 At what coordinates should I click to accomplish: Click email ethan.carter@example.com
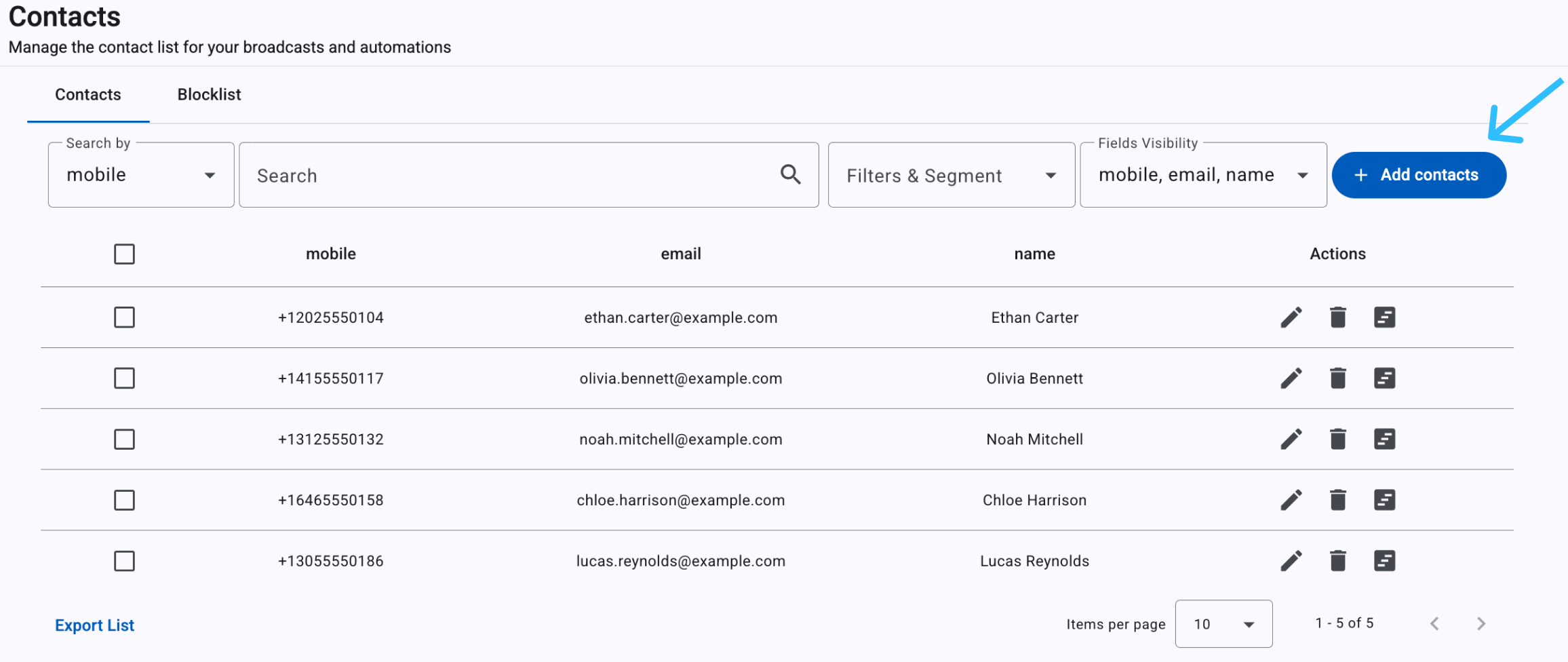681,317
